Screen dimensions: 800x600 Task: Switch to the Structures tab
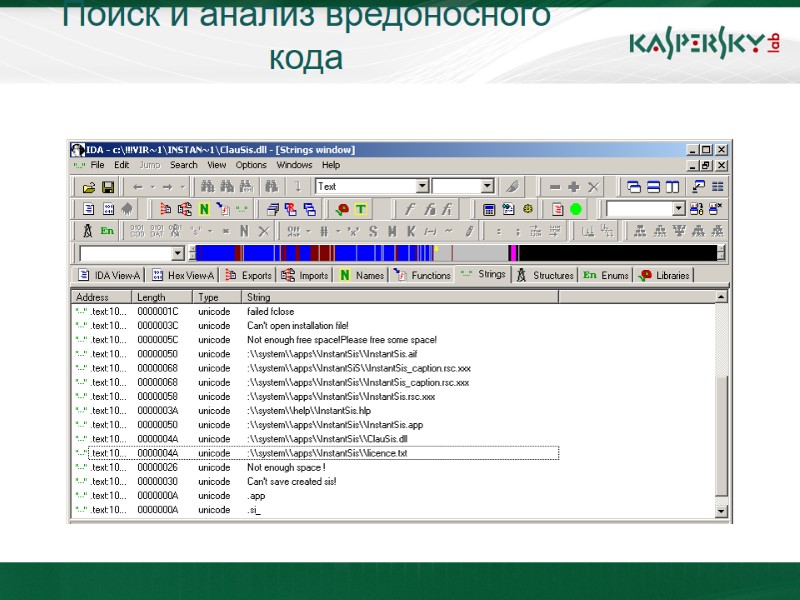pyautogui.click(x=545, y=275)
